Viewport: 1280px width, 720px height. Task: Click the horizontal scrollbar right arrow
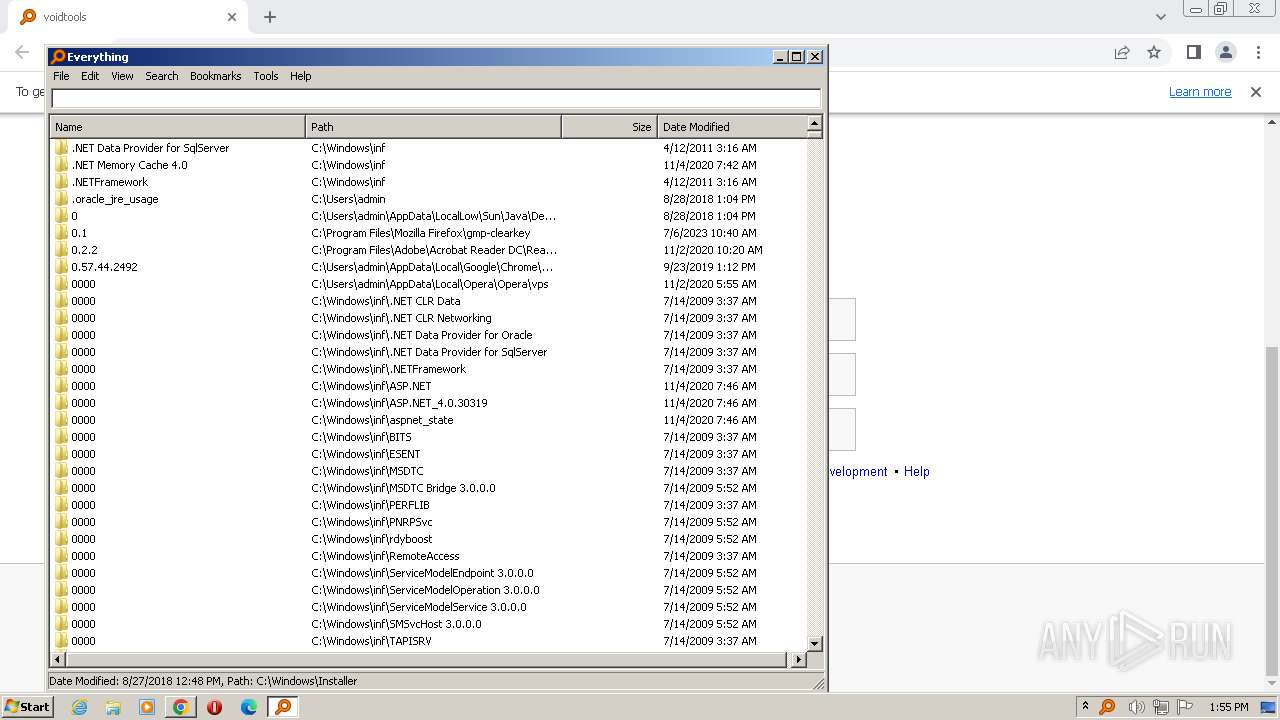pyautogui.click(x=798, y=660)
